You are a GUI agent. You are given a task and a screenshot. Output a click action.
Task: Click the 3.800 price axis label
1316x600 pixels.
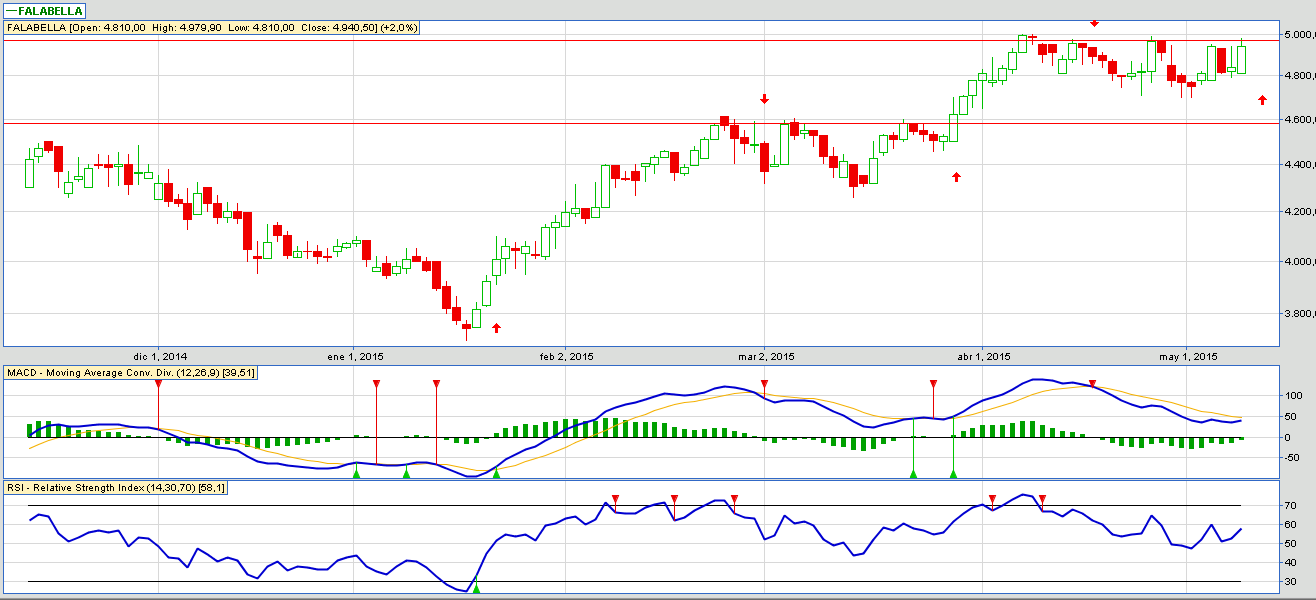pyautogui.click(x=1300, y=314)
